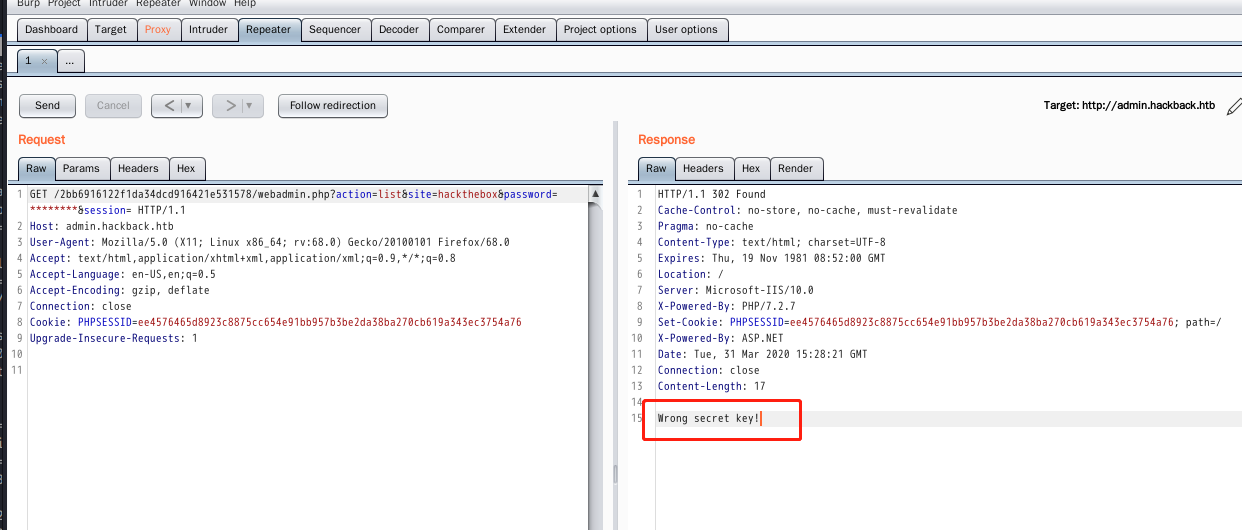Click the Date response header line

point(762,354)
